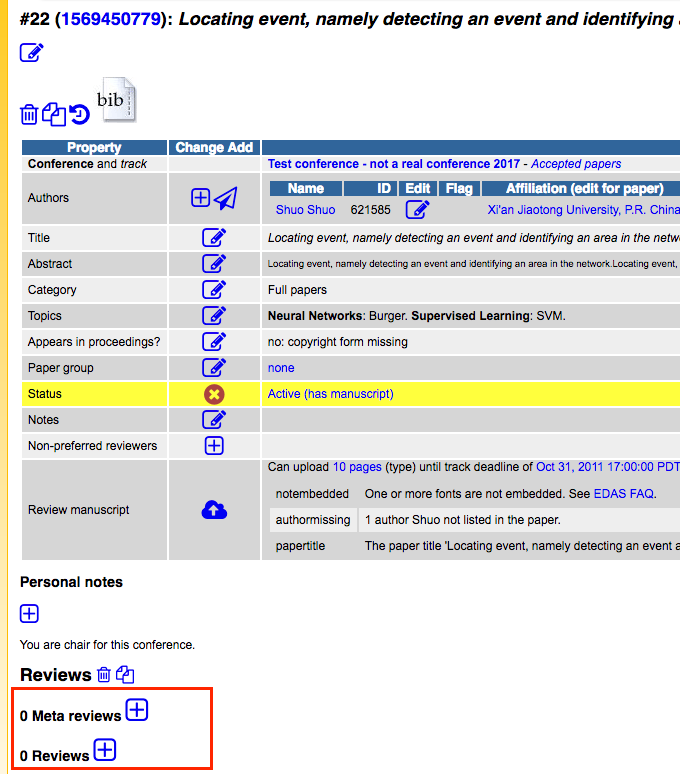Click the edit icon below the paper heading

[x=32, y=52]
